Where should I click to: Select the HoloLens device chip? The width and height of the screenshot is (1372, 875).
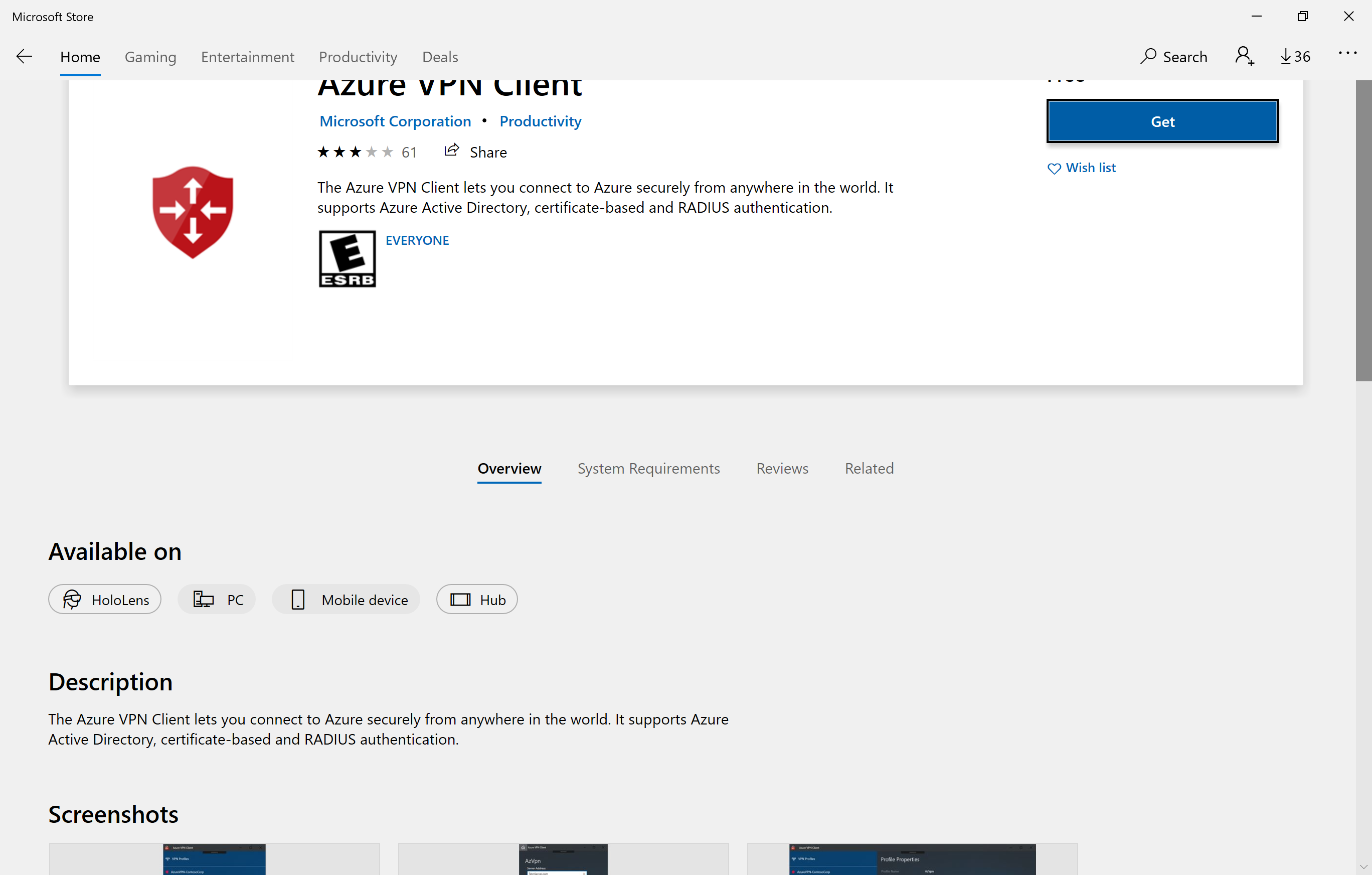105,599
